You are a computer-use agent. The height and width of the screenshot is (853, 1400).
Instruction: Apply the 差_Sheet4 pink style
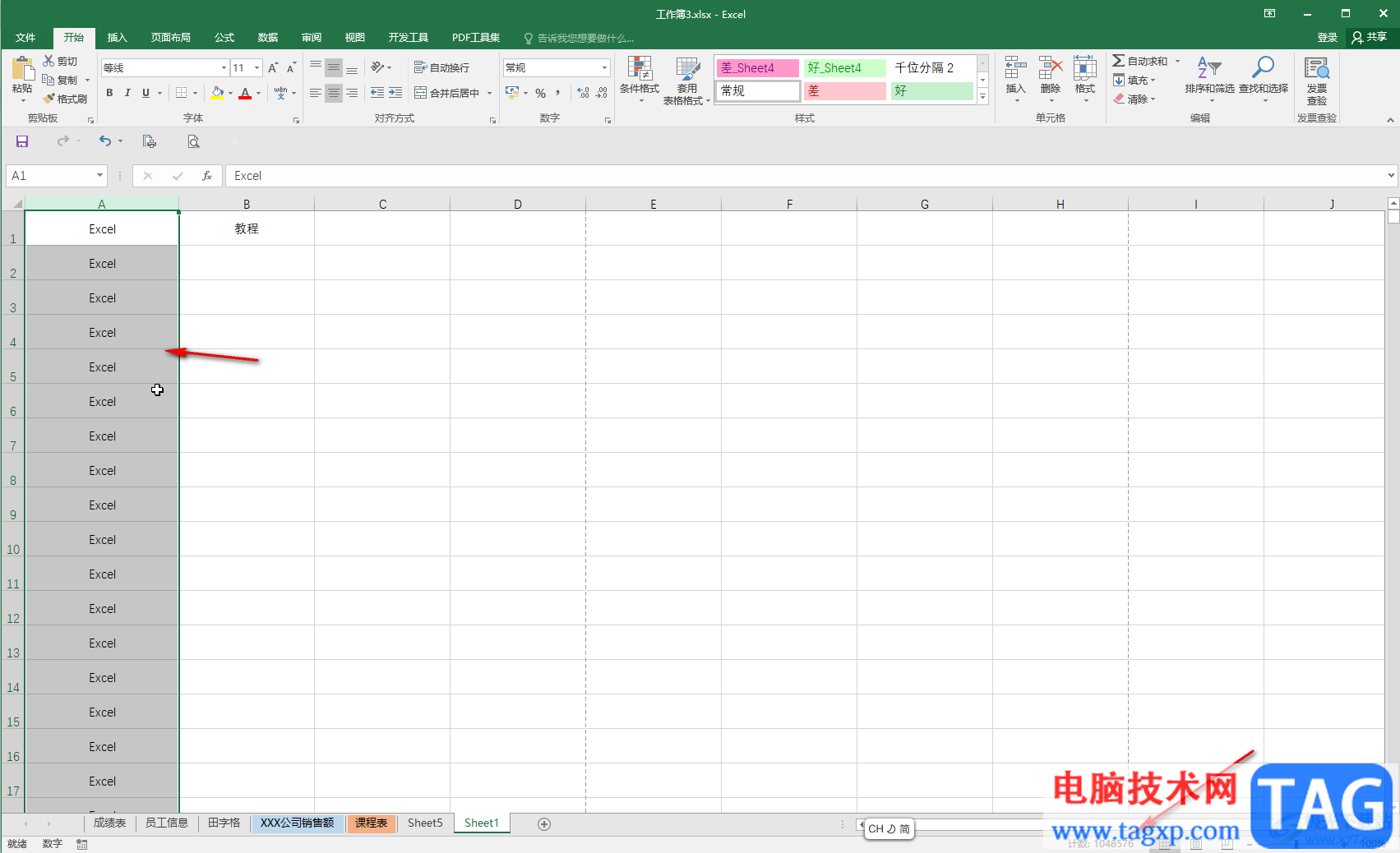tap(757, 68)
